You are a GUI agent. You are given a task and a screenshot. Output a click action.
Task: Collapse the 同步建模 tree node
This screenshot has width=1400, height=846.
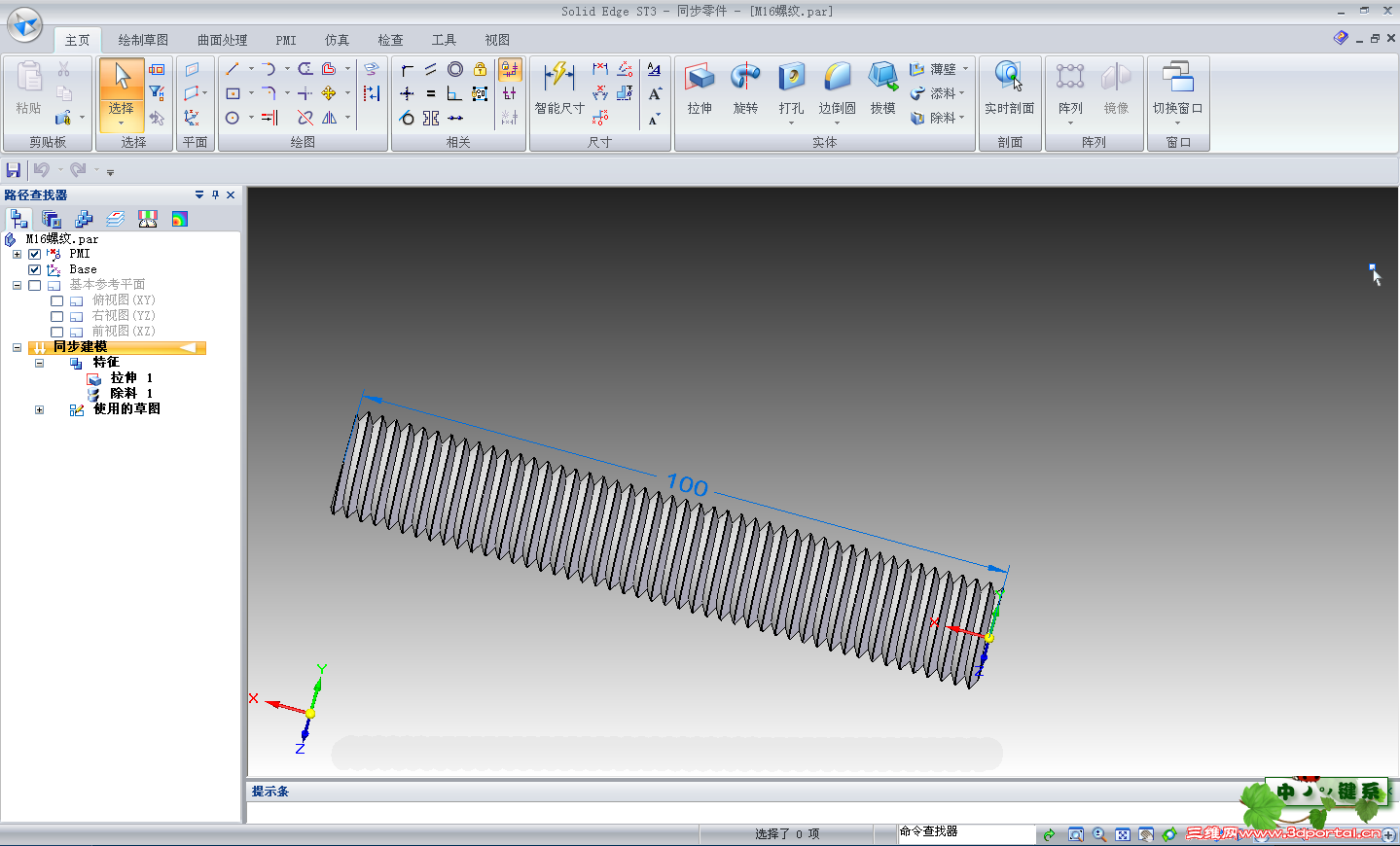tap(17, 347)
